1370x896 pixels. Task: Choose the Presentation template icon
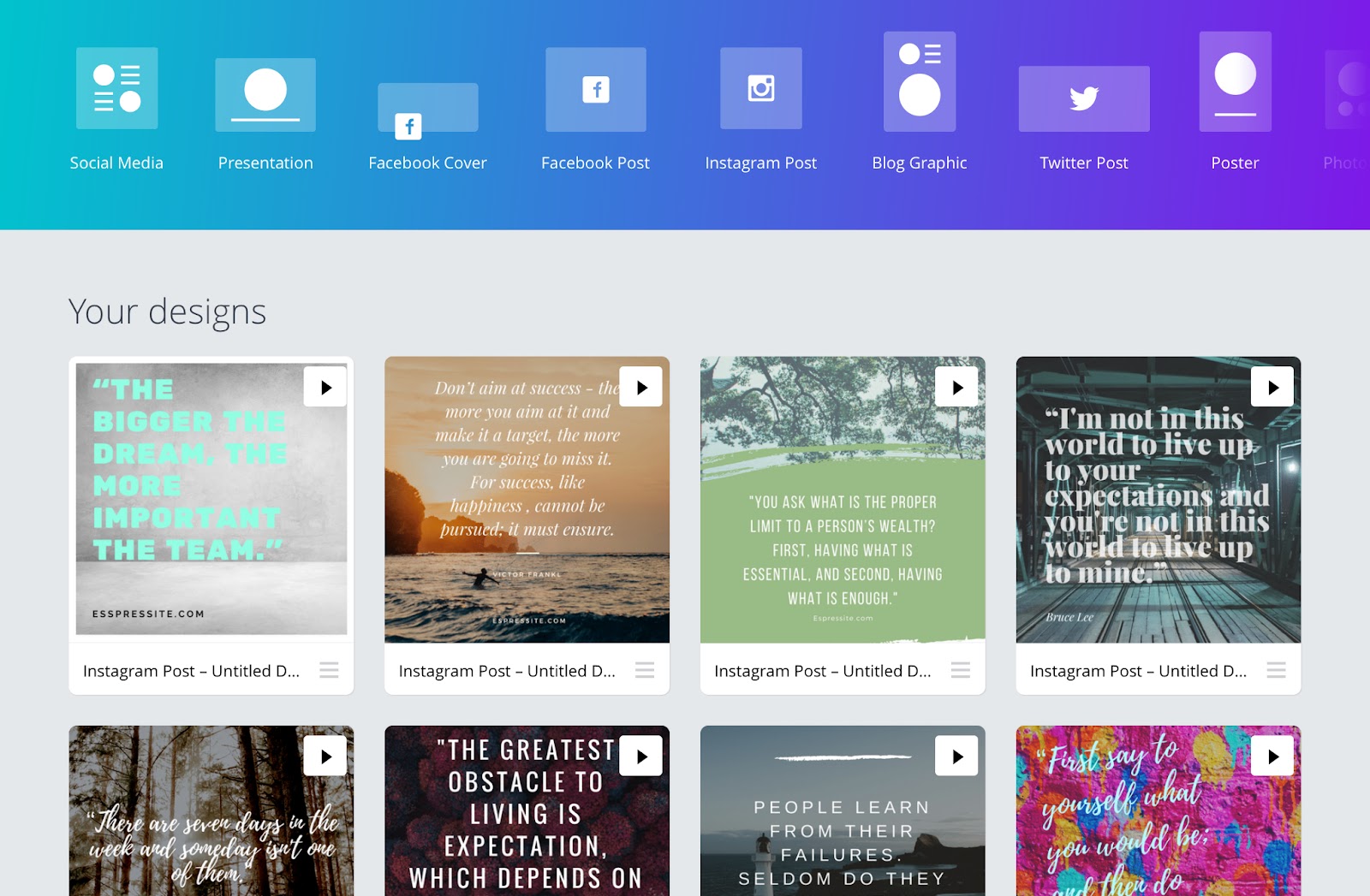265,95
